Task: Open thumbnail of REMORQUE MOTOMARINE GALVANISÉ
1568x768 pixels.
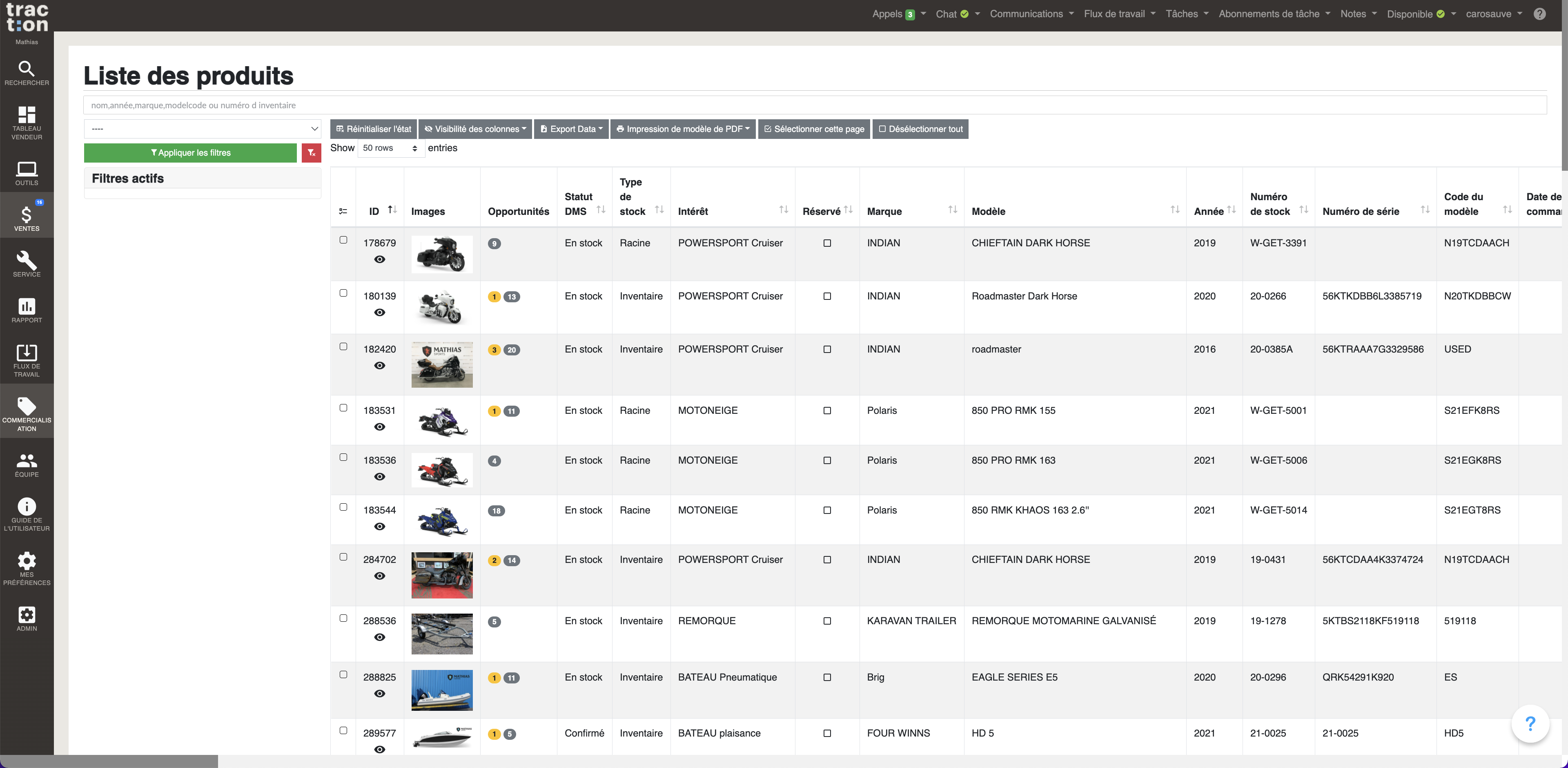Action: [x=442, y=634]
